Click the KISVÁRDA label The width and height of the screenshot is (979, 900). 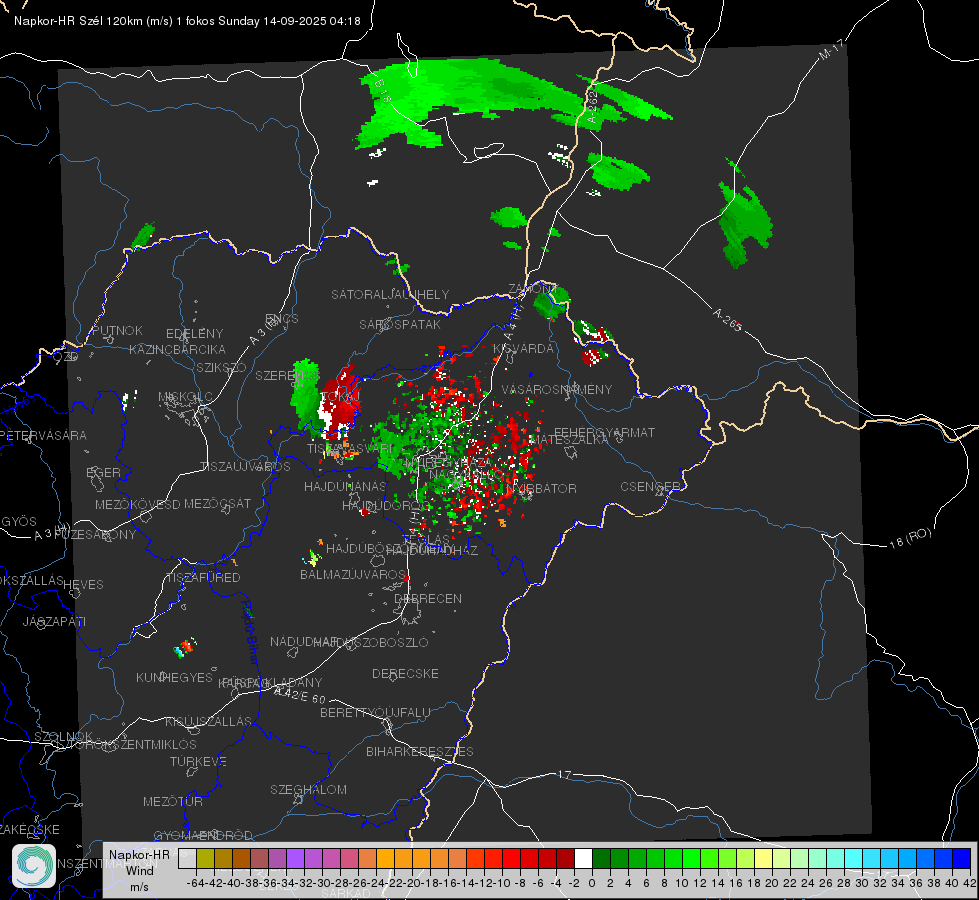(523, 349)
